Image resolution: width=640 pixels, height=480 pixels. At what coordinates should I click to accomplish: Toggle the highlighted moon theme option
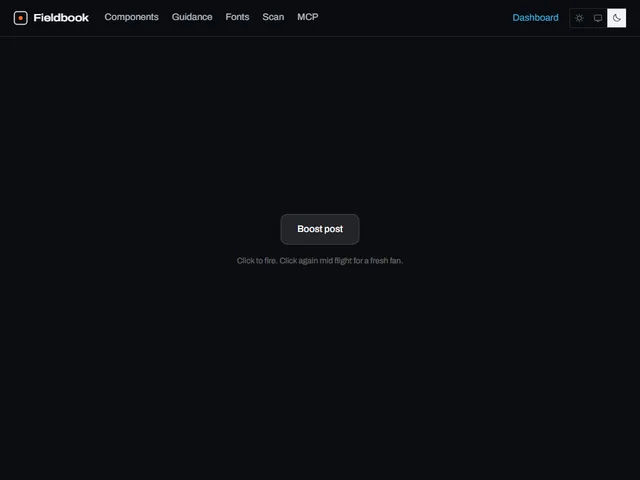pyautogui.click(x=616, y=18)
